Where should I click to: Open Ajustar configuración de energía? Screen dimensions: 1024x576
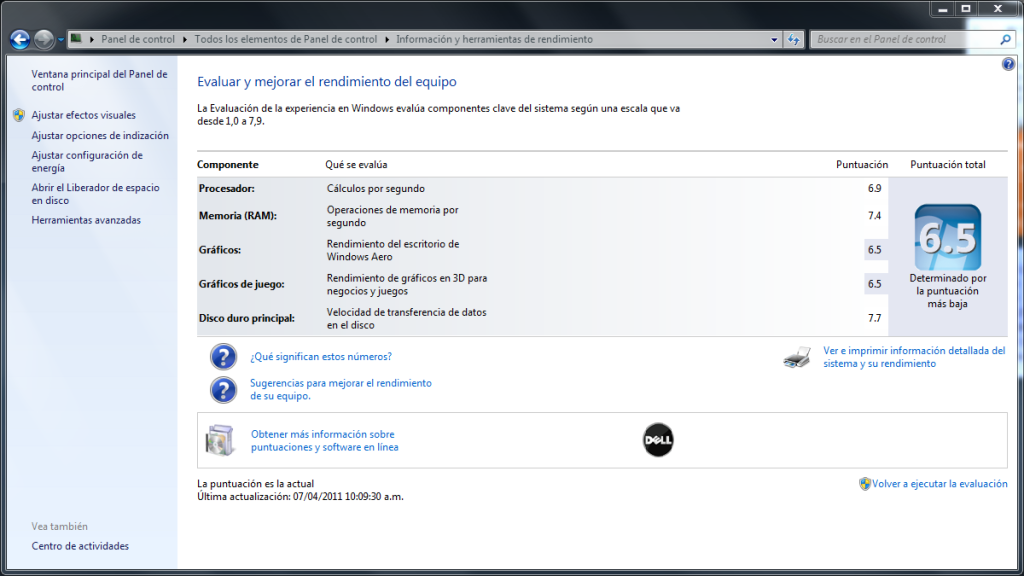point(87,161)
